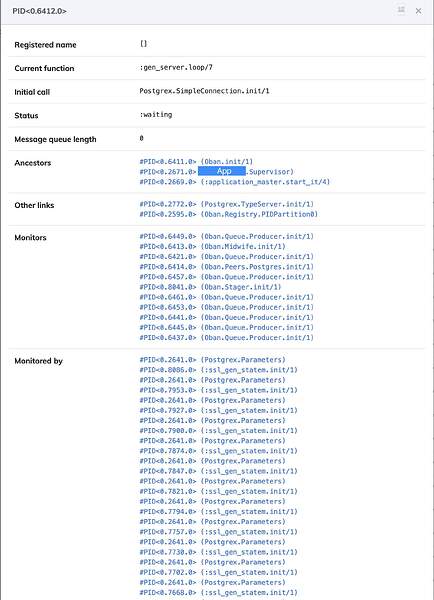This screenshot has width=434, height=600.
Task: Open monitored Oban.Midwife process PID<0.6413.0>
Action: coord(212,246)
